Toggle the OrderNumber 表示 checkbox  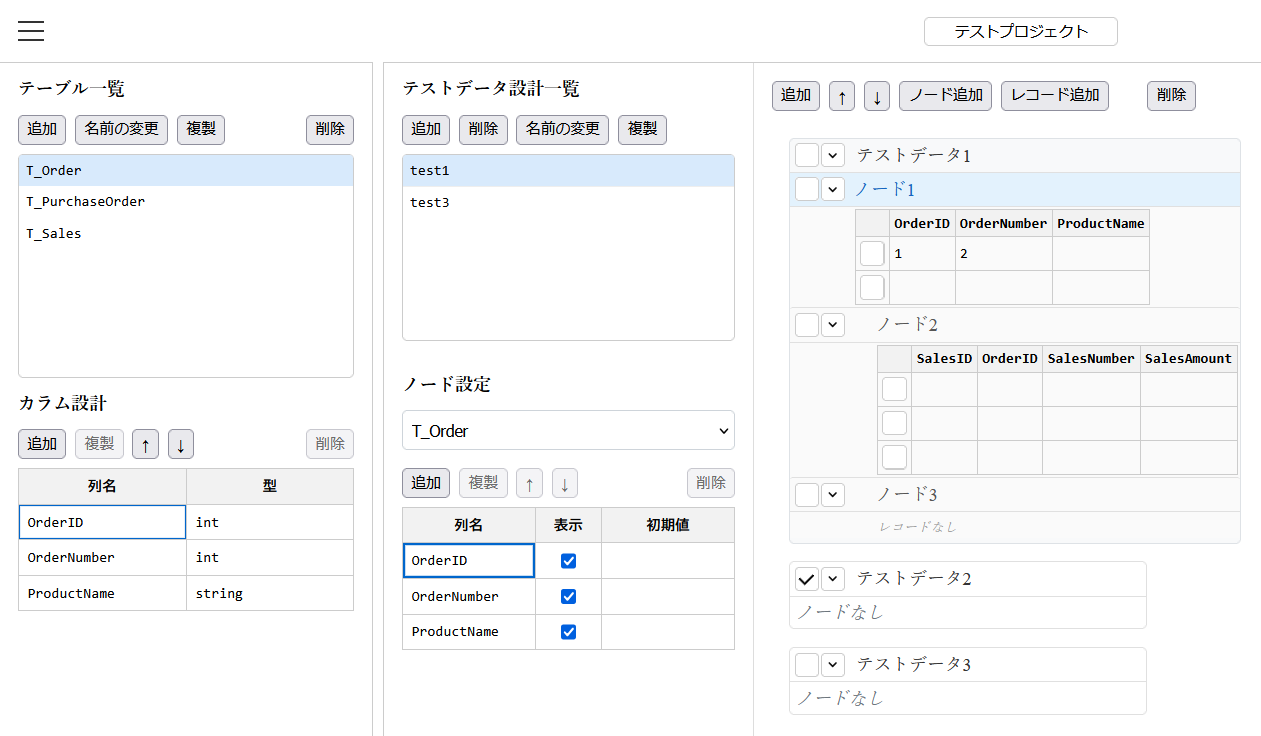click(569, 597)
